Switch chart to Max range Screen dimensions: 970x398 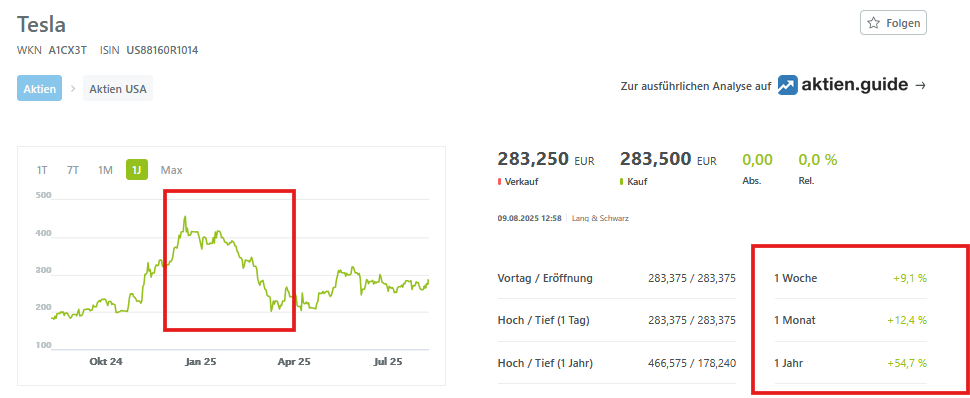coord(171,170)
